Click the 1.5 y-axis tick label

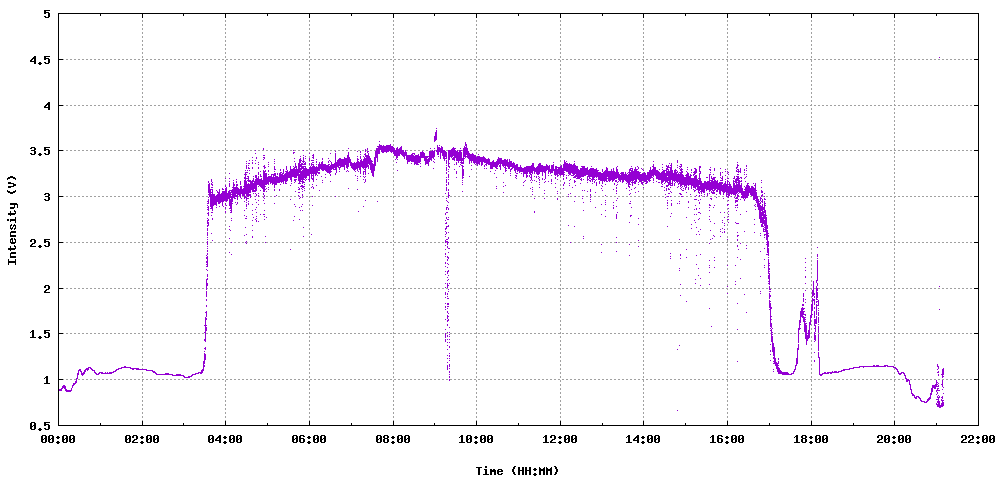41,334
